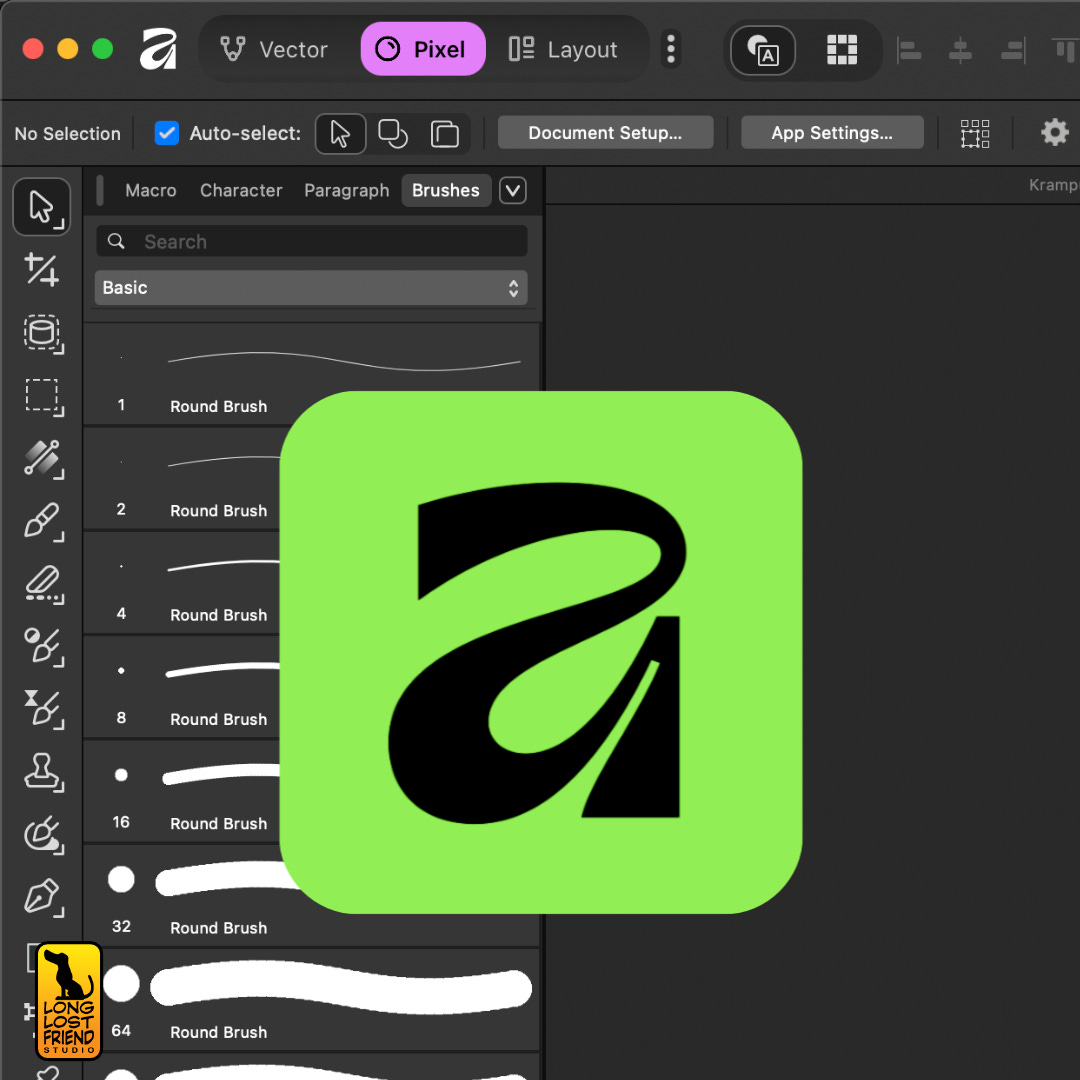Open the Basic brush category dropdown

click(311, 287)
